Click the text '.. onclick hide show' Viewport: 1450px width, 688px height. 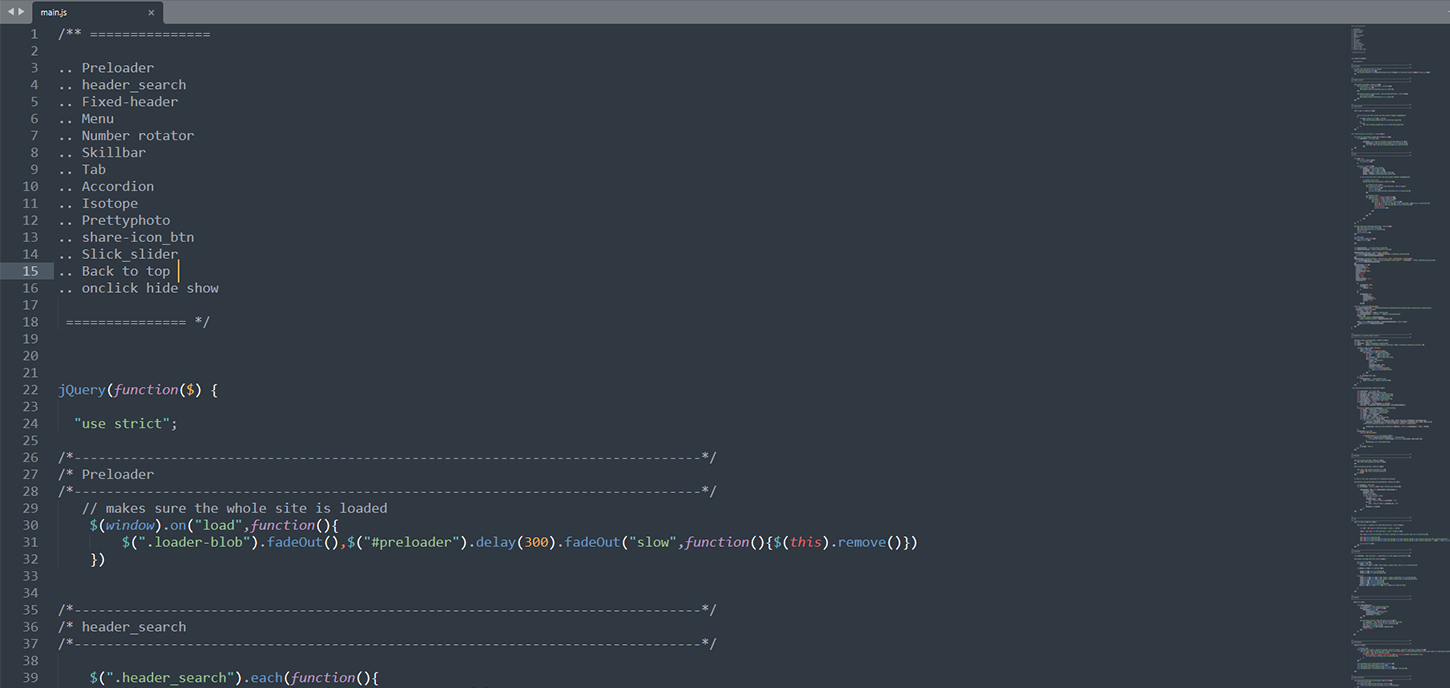pyautogui.click(x=138, y=288)
